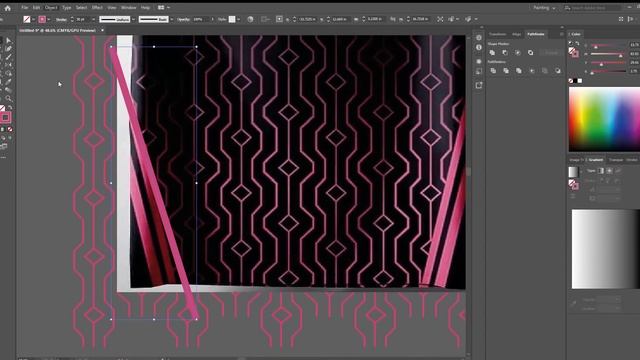
Task: Click the Isolate Selected Object icon
Action: 440,19
